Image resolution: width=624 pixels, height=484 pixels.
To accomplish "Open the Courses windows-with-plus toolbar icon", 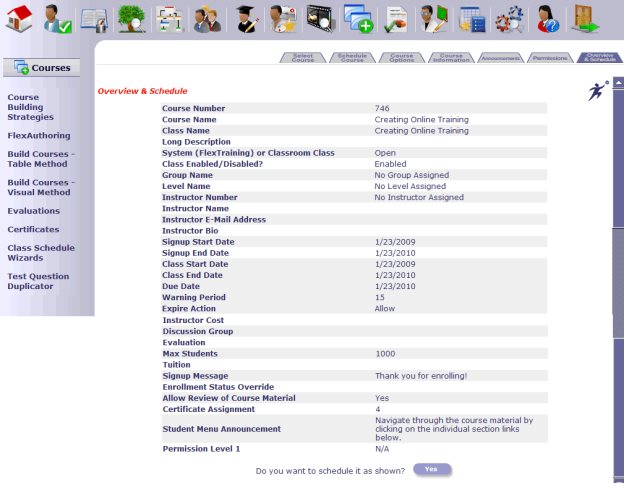I will [358, 19].
